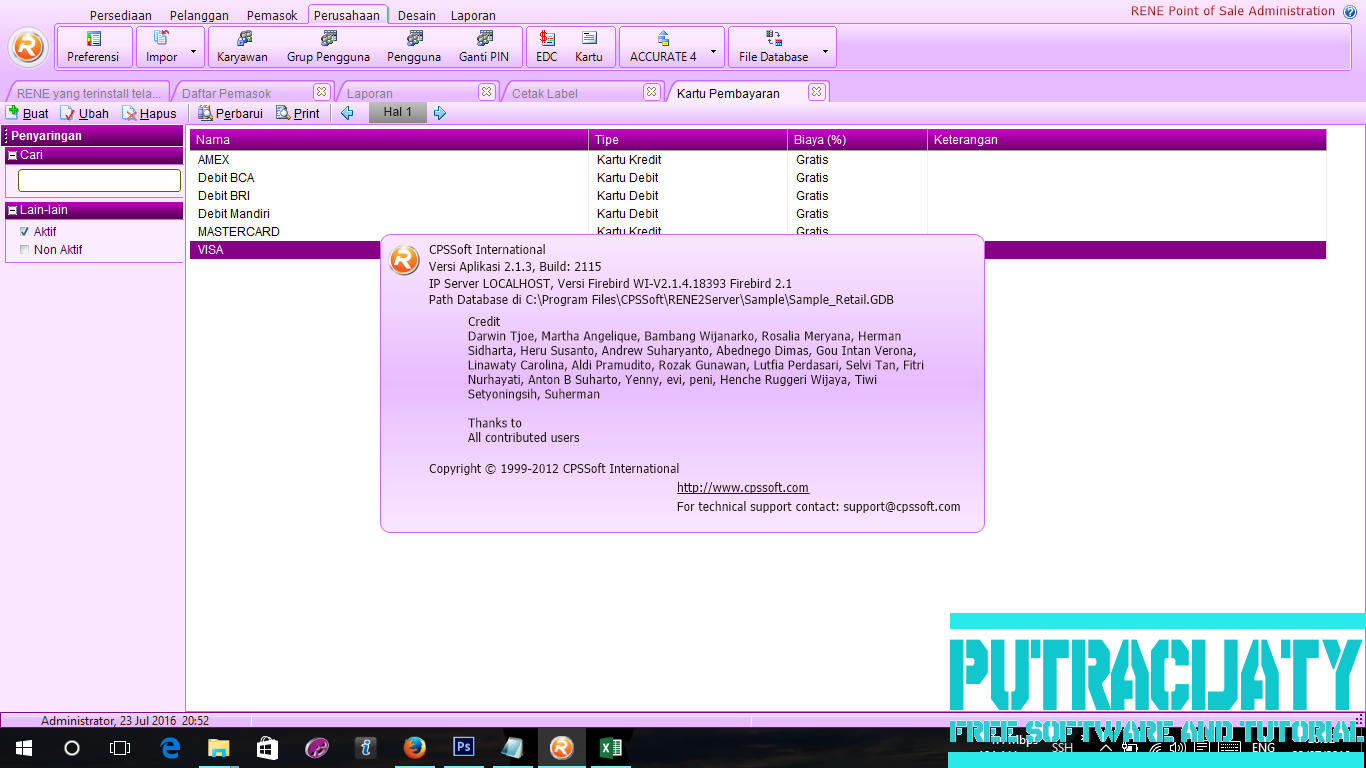1366x768 pixels.
Task: Open the help question mark icon
Action: point(1350,12)
